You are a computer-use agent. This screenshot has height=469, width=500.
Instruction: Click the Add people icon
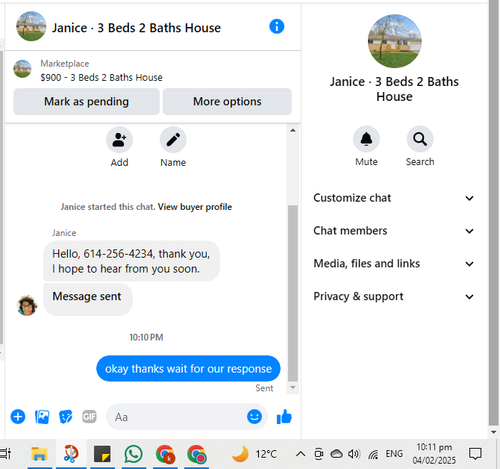[x=119, y=140]
